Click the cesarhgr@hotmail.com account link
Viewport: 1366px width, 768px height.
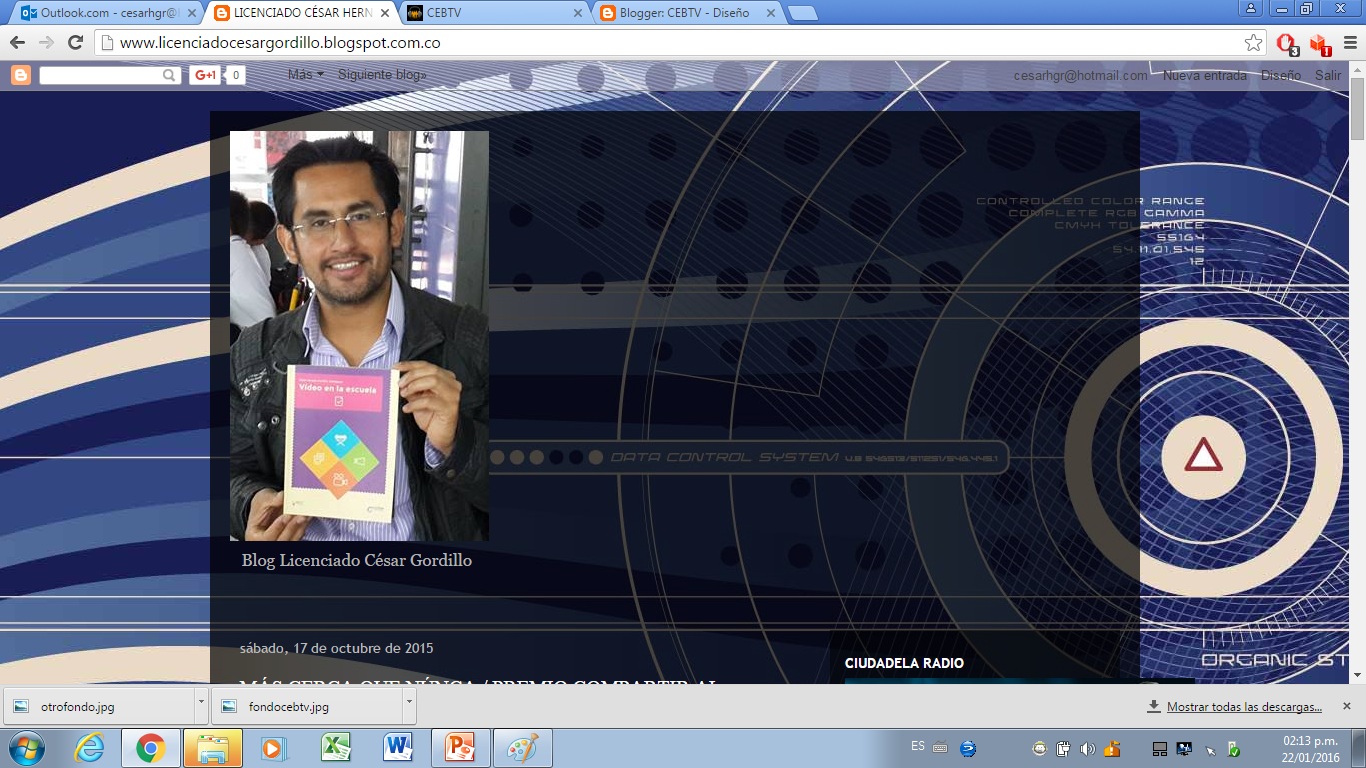coord(1081,76)
